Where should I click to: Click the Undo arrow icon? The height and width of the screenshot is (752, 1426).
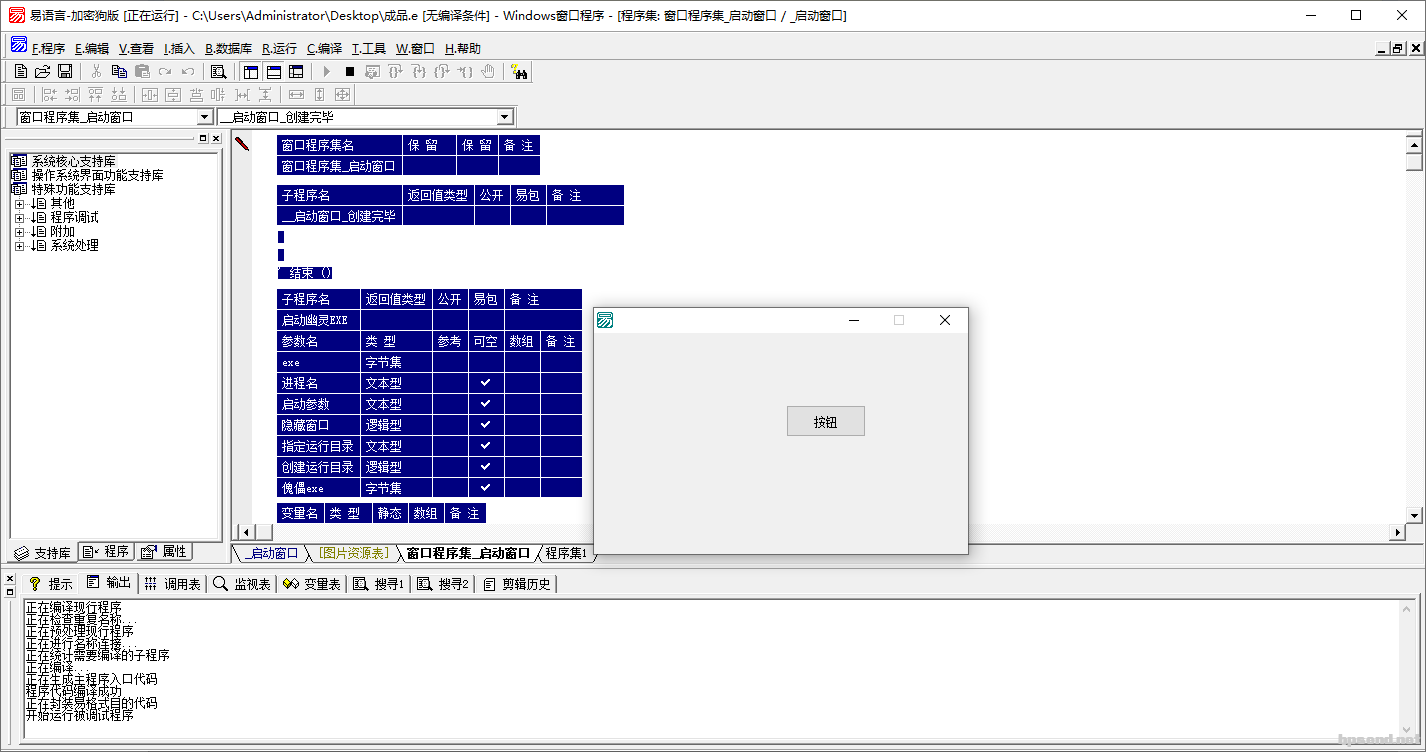point(188,71)
